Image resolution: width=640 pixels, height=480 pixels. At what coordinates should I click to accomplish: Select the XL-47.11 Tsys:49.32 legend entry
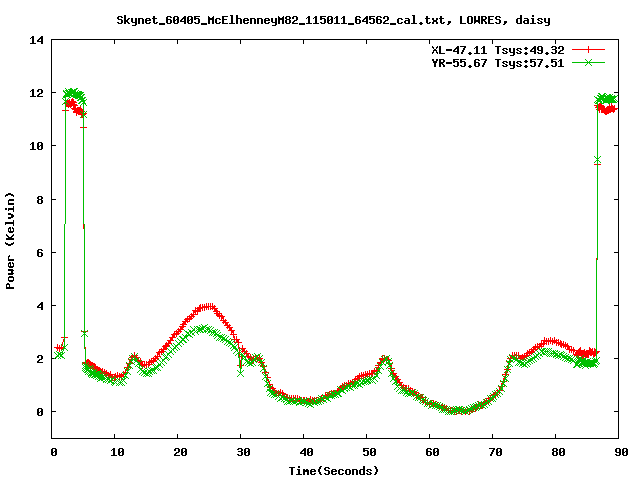pyautogui.click(x=498, y=50)
